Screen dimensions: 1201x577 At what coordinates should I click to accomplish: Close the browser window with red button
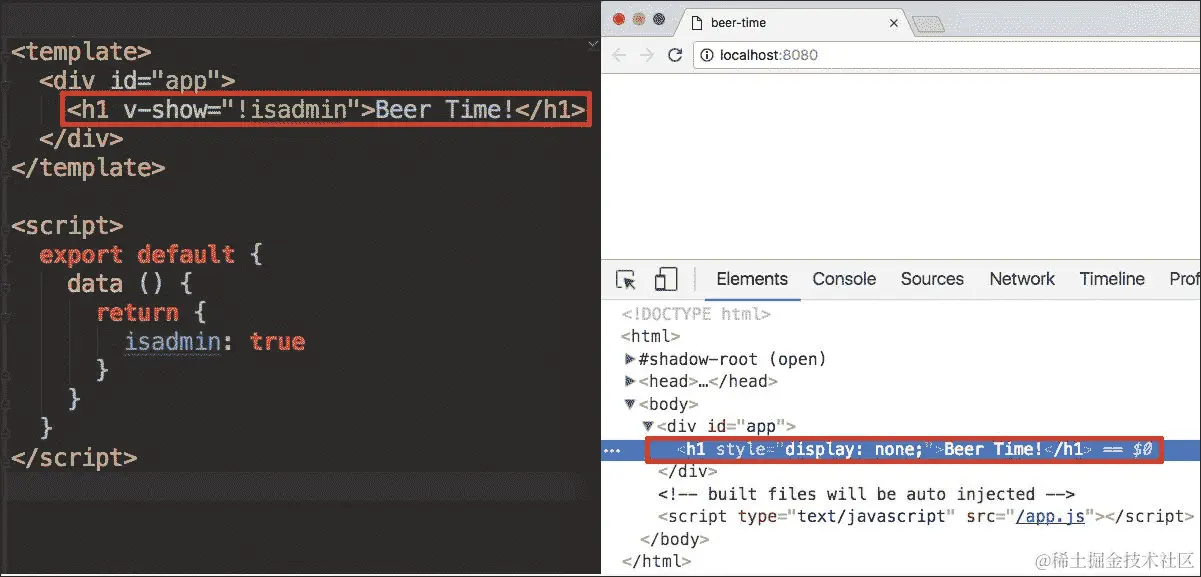click(x=617, y=19)
